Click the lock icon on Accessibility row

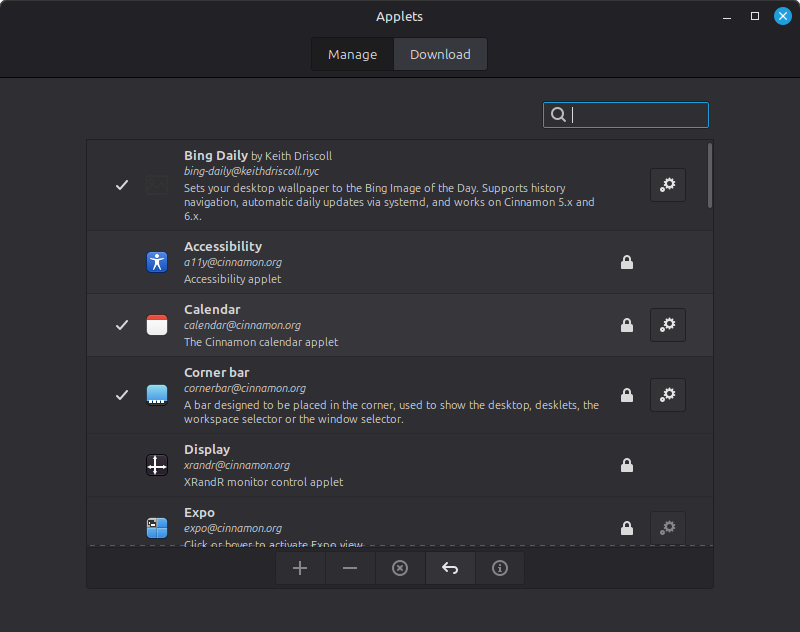tap(627, 262)
